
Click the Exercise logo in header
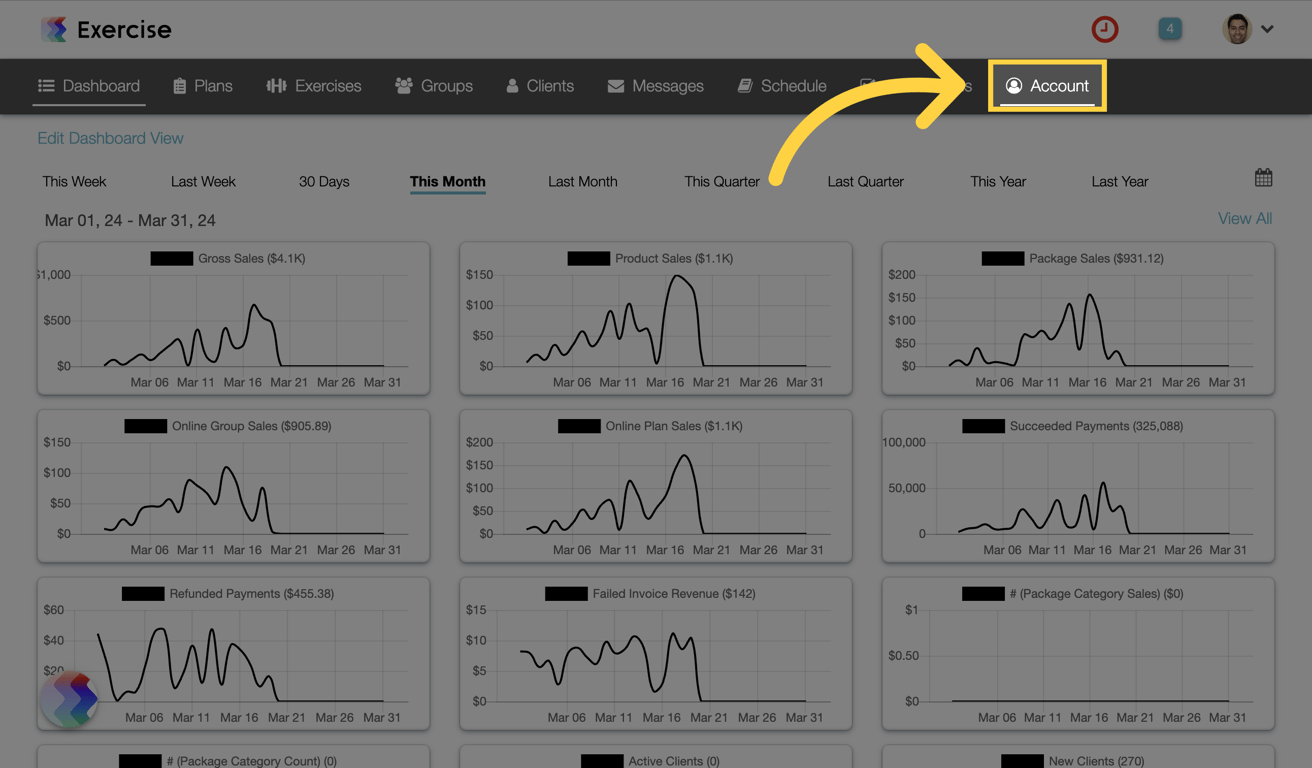(x=106, y=29)
